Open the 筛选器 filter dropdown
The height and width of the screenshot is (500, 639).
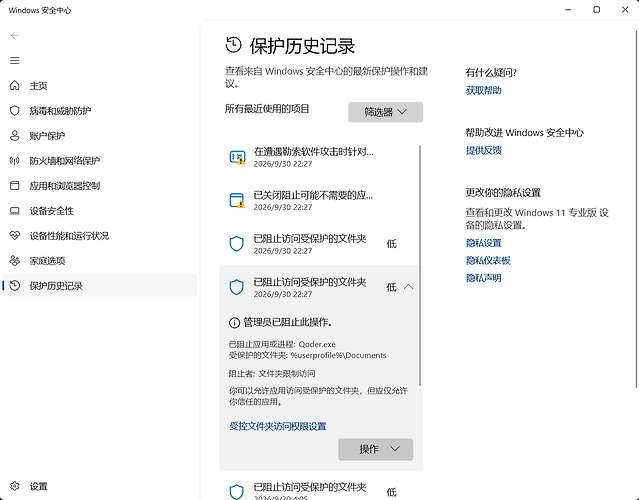pyautogui.click(x=386, y=112)
